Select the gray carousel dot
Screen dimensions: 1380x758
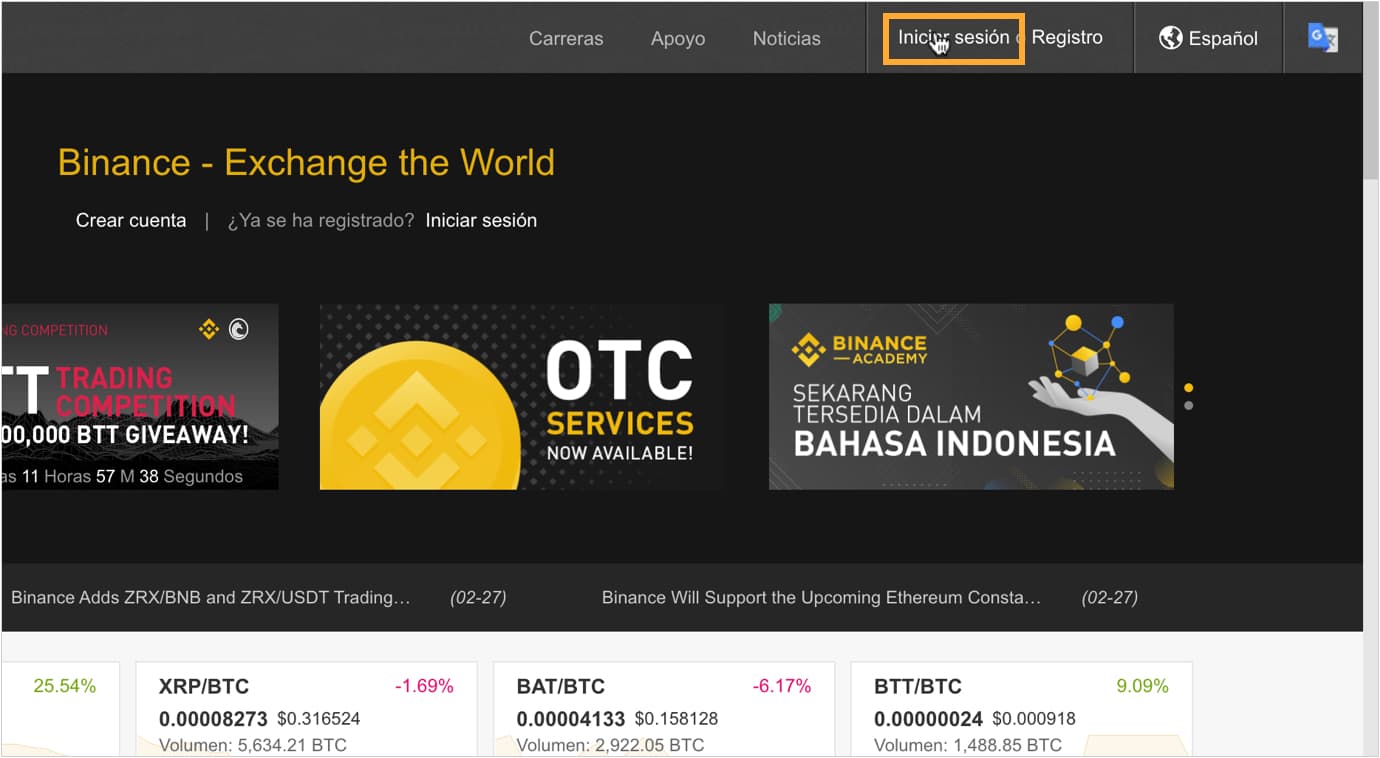pyautogui.click(x=1188, y=405)
